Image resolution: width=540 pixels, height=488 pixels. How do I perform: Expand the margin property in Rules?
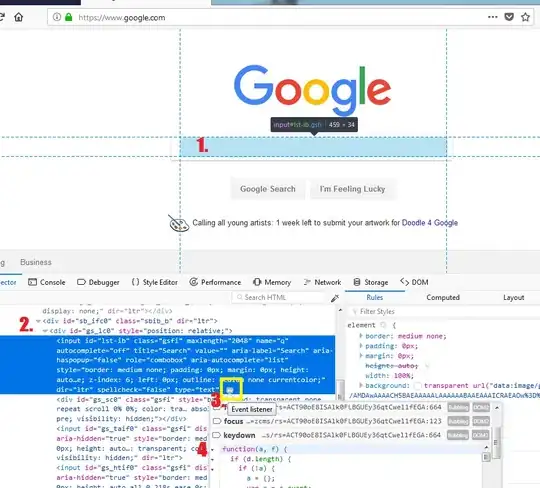(361, 356)
